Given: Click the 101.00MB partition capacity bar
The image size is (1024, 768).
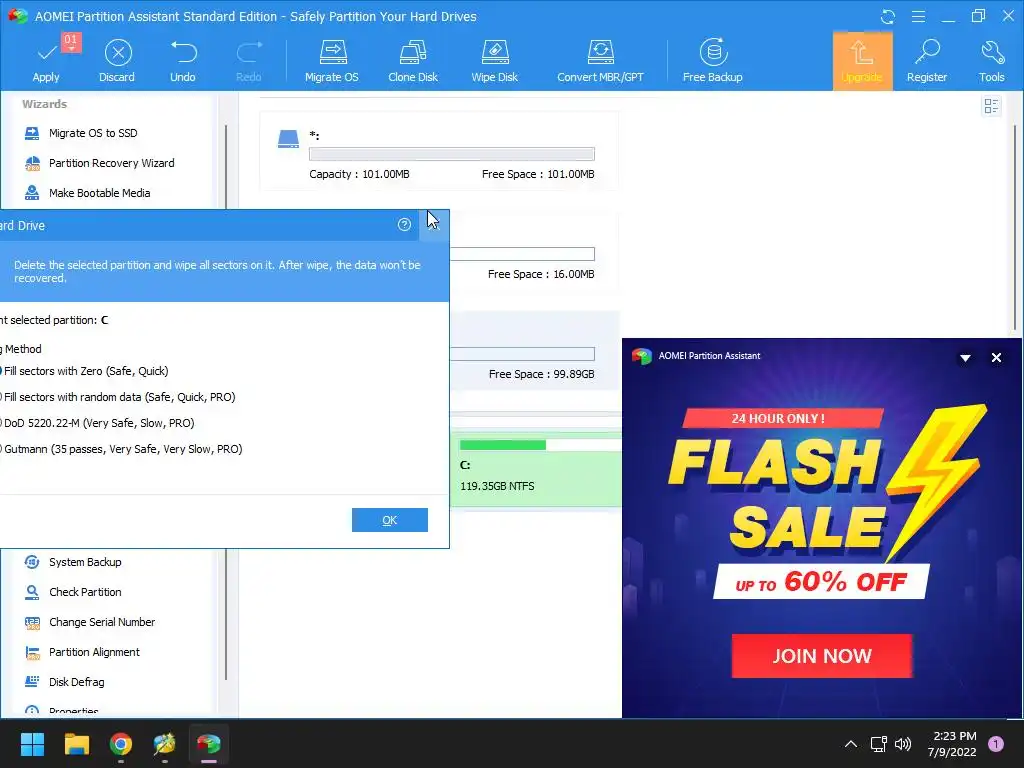Looking at the screenshot, I should (x=452, y=154).
